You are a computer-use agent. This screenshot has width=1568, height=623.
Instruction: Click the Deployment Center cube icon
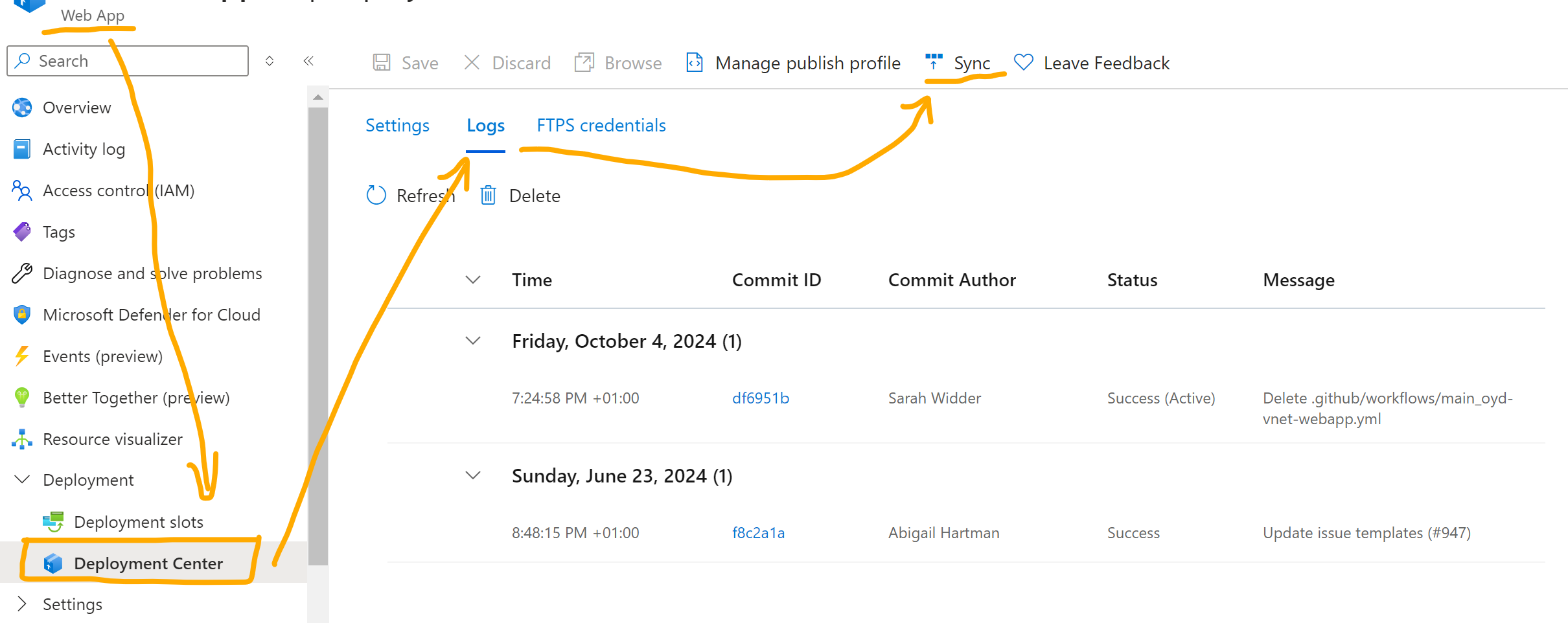coord(53,563)
